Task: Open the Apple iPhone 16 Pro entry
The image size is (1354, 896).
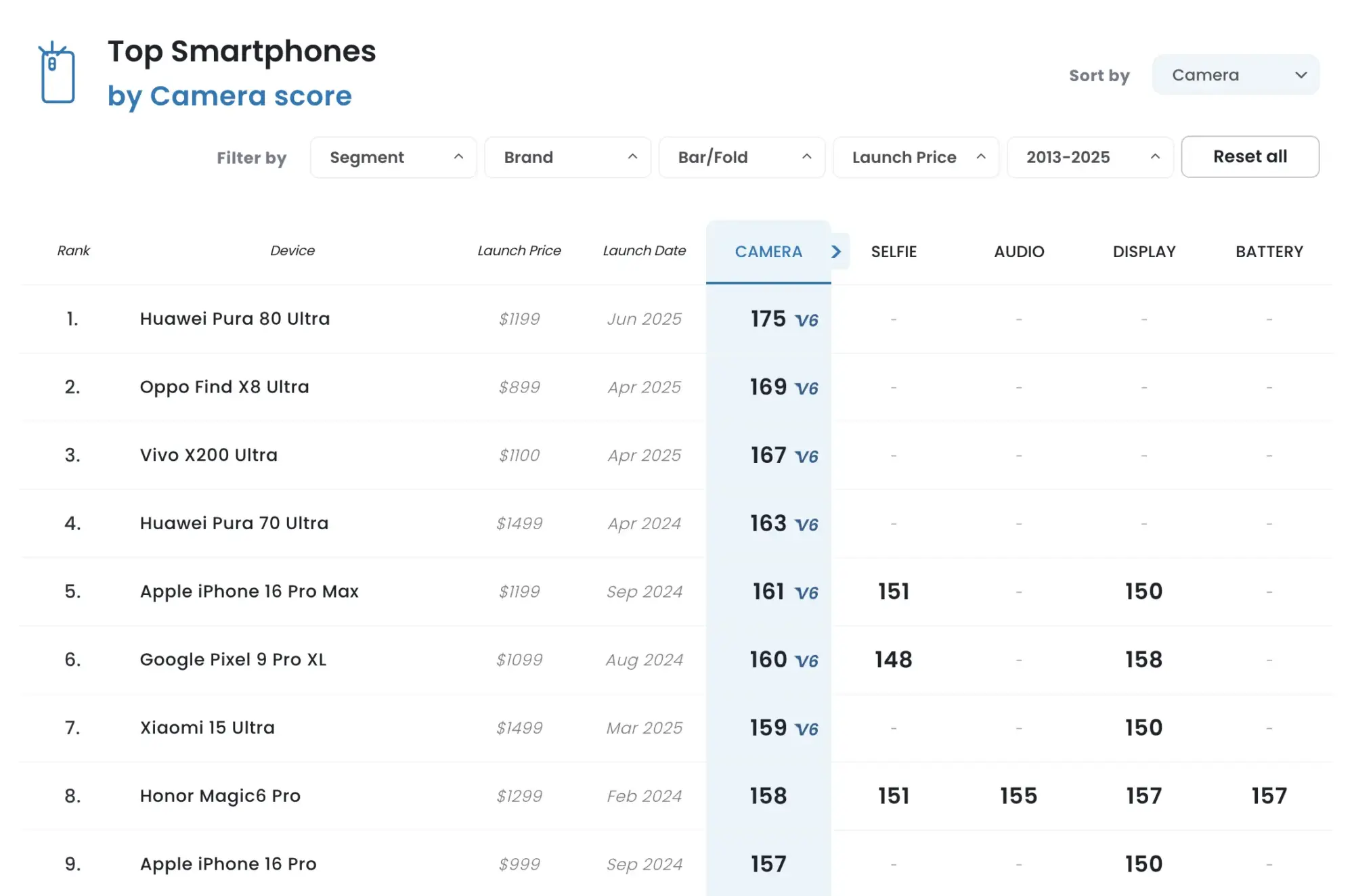Action: (228, 864)
